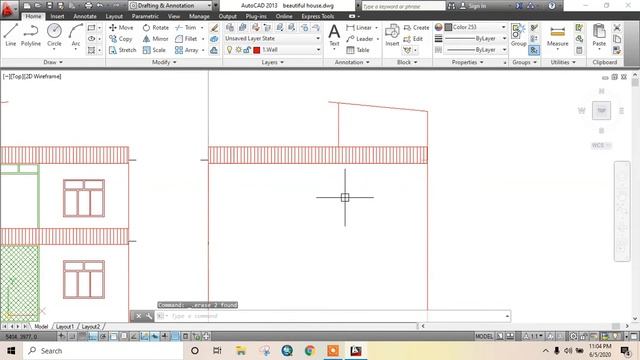Toggle the layer lock padlock icon
This screenshot has height=360, width=640.
247,50
